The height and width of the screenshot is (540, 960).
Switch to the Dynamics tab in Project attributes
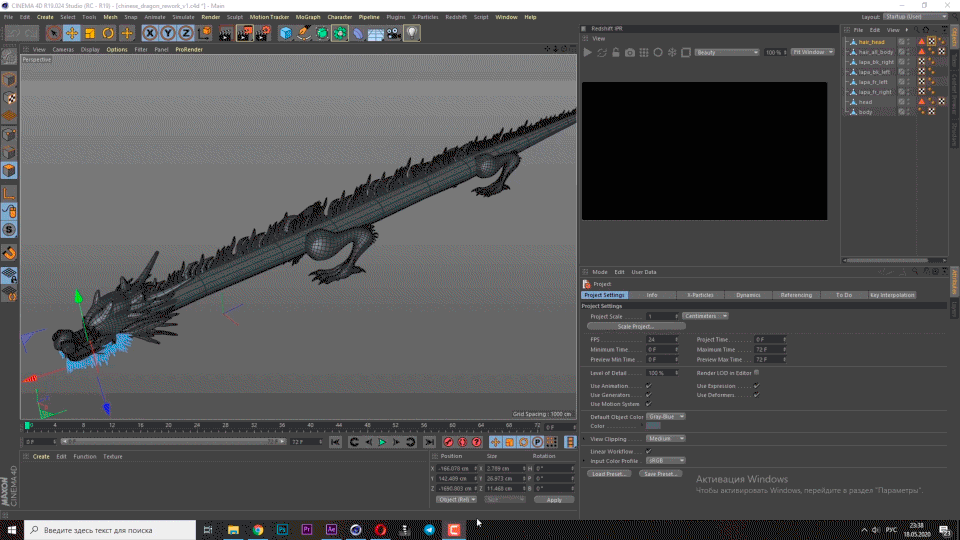point(748,295)
